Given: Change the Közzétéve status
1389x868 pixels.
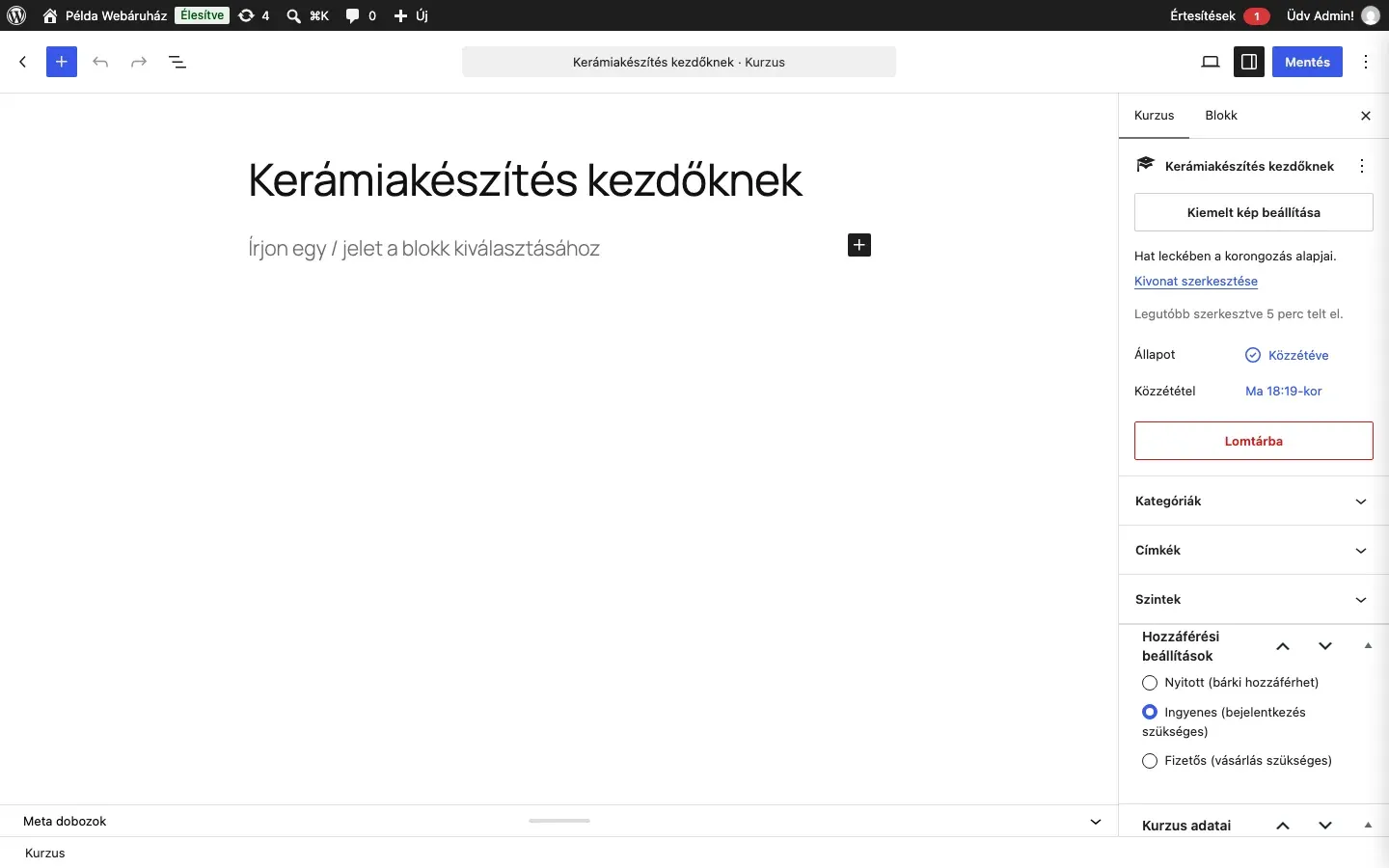Looking at the screenshot, I should (1288, 355).
